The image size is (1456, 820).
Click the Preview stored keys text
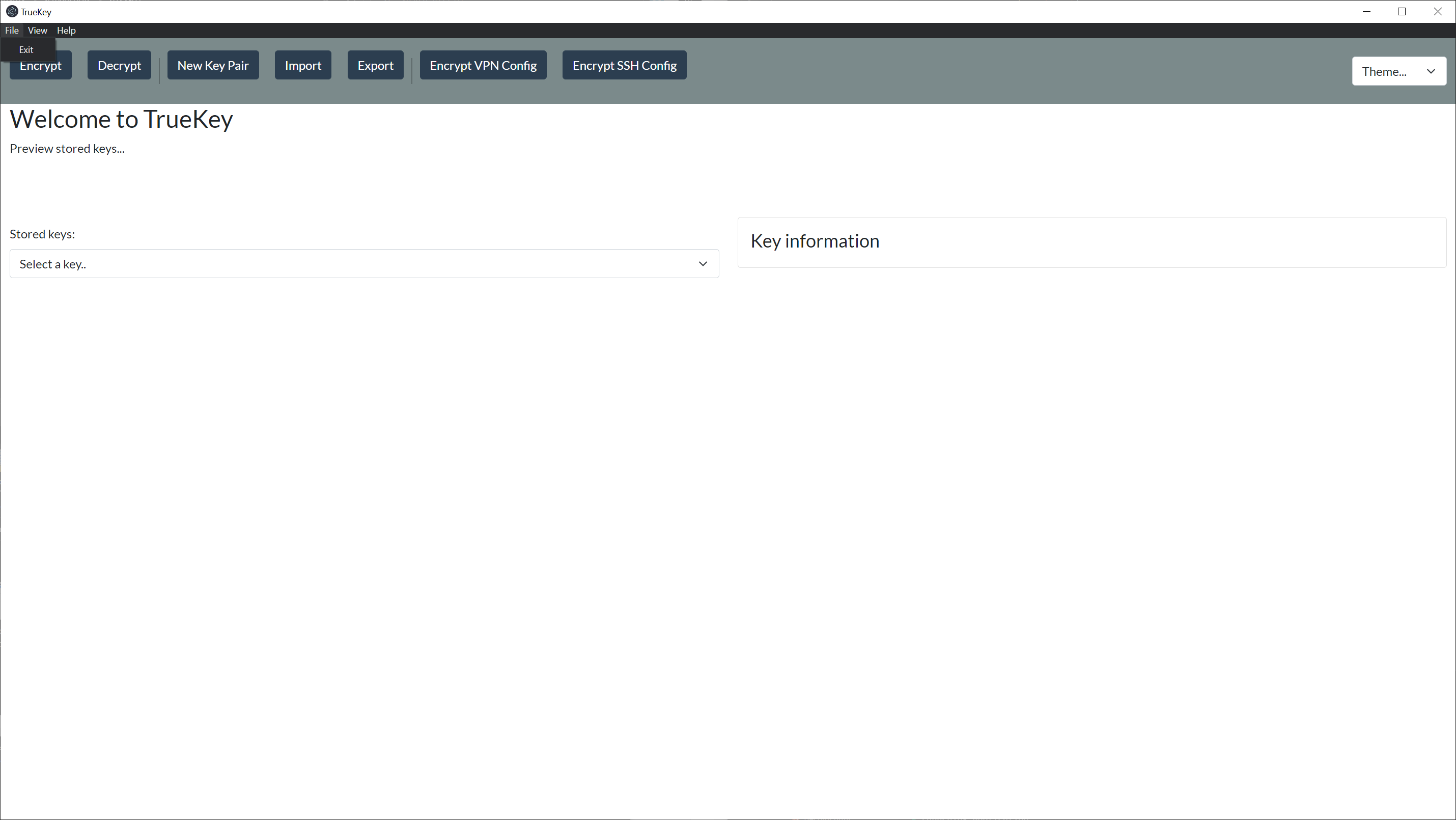67,148
